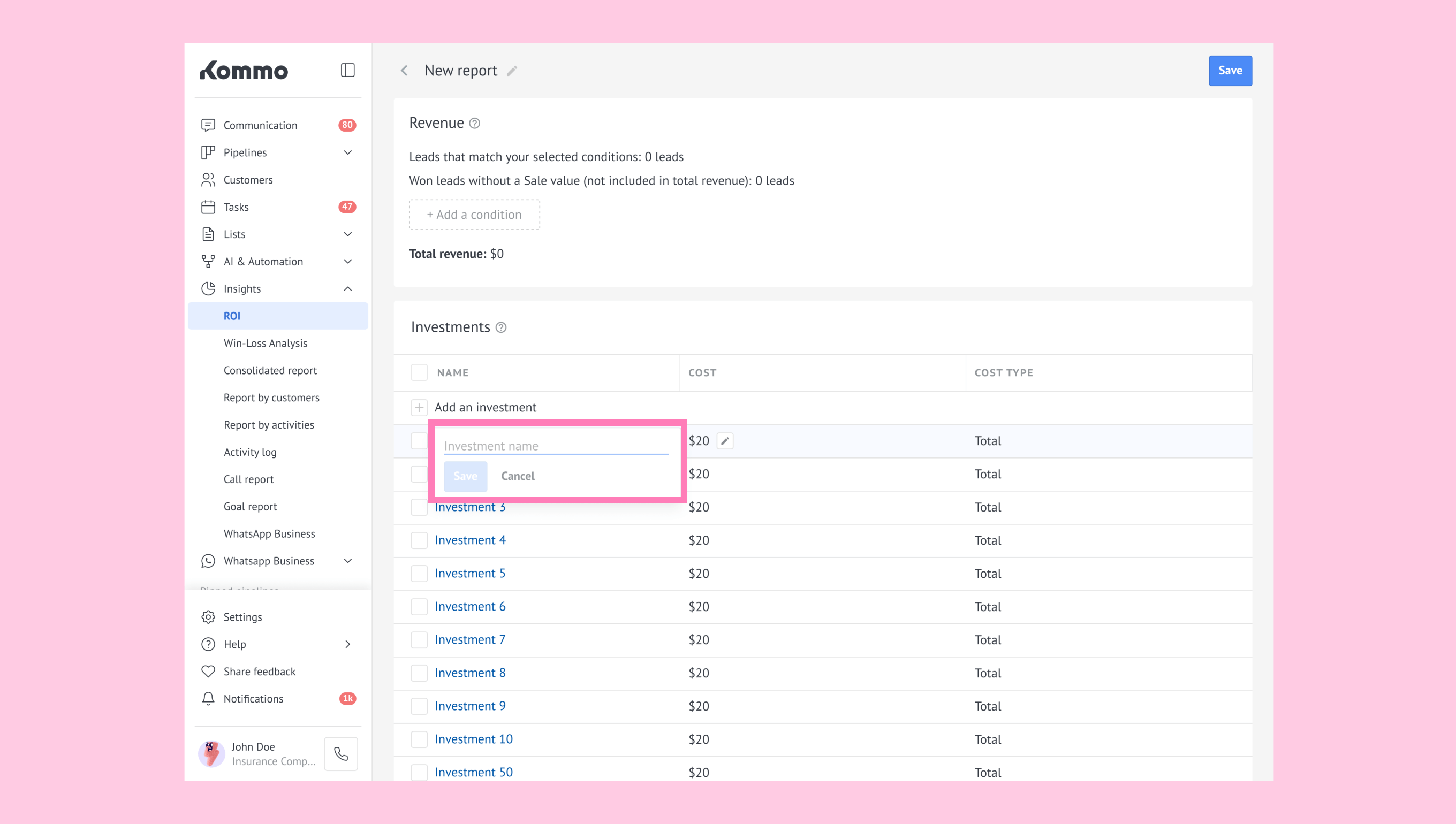
Task: Expand the AI & Automation chevron
Action: [x=347, y=262]
